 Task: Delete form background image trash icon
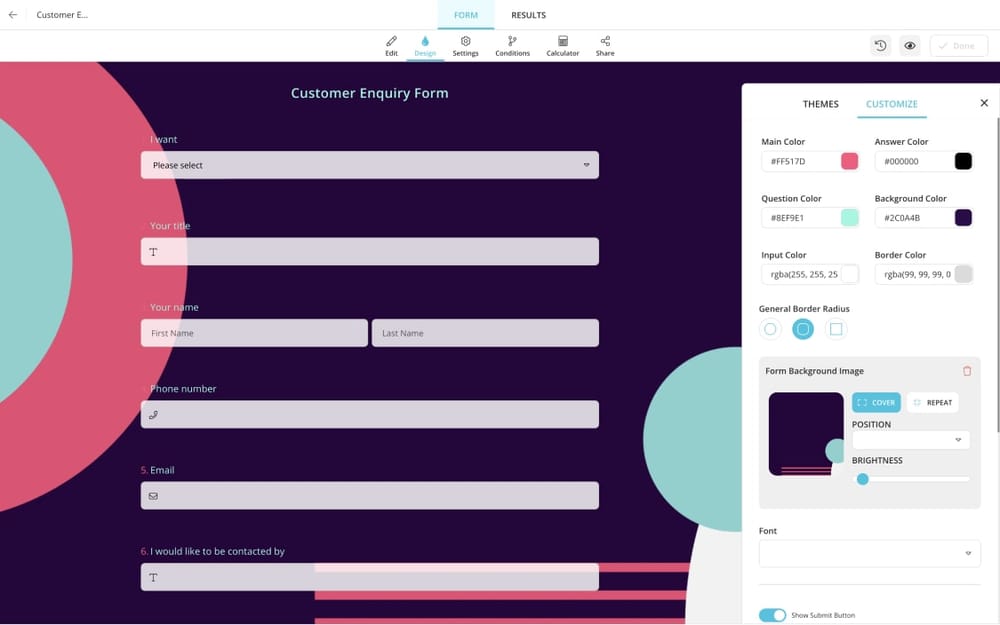click(967, 371)
